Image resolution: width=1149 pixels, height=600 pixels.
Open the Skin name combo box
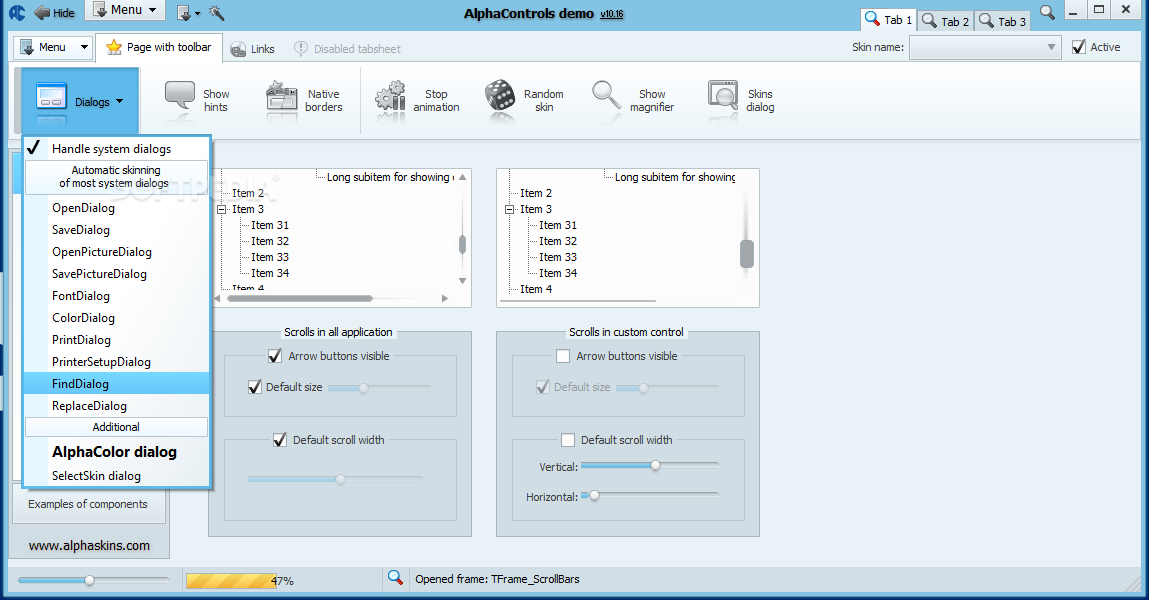pyautogui.click(x=985, y=48)
